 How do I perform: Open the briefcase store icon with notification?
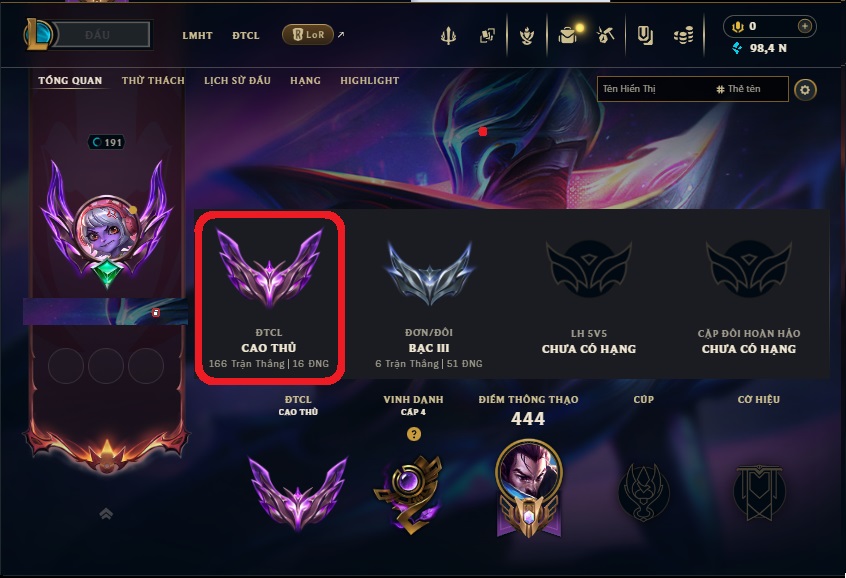click(569, 35)
